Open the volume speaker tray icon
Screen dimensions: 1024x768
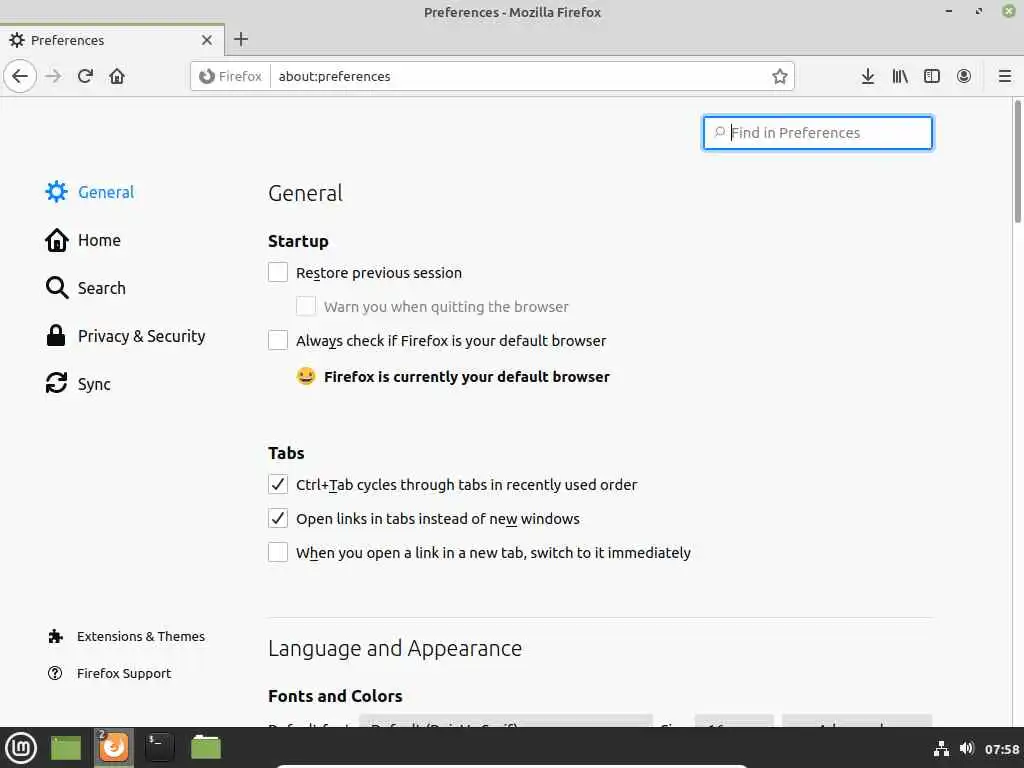click(x=967, y=748)
